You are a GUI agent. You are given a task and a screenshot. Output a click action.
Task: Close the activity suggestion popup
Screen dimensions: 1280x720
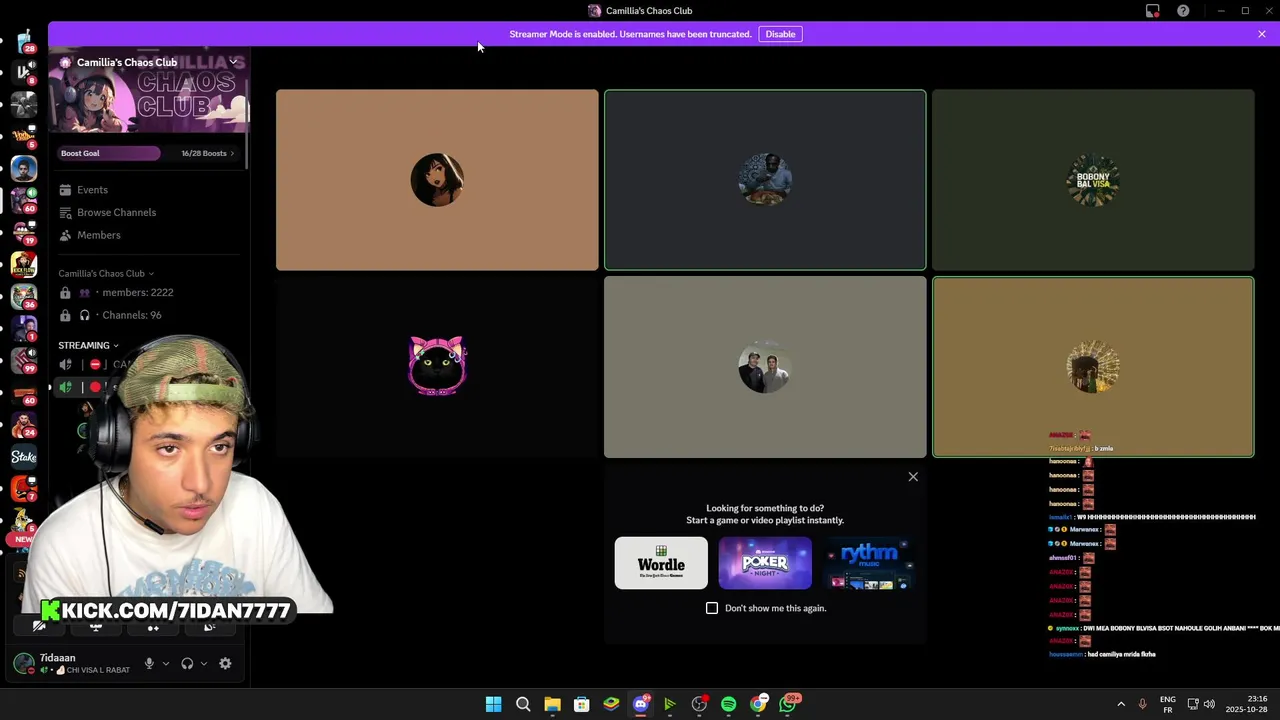(913, 477)
